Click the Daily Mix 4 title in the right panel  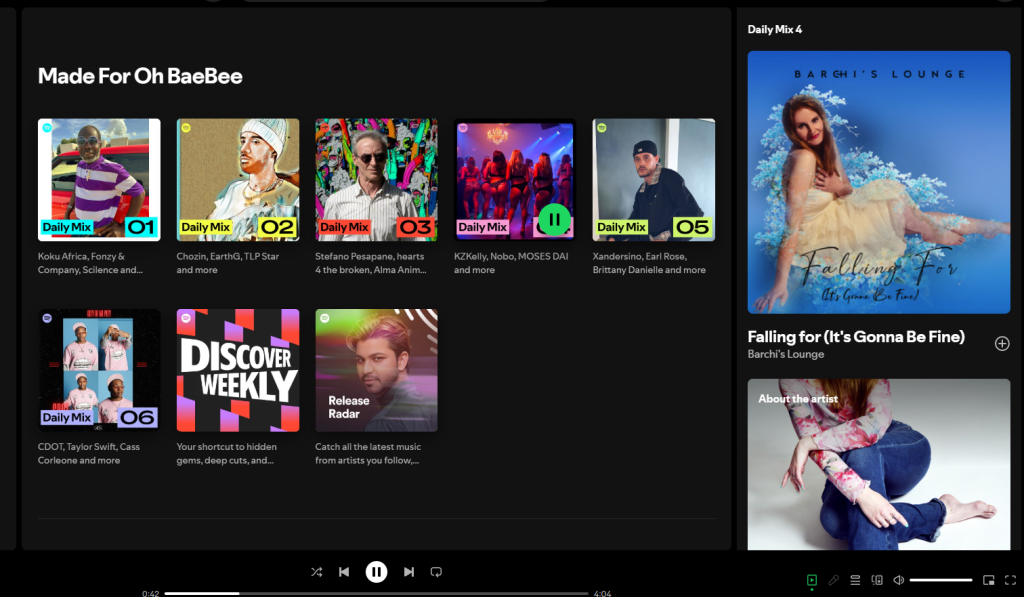pyautogui.click(x=775, y=29)
